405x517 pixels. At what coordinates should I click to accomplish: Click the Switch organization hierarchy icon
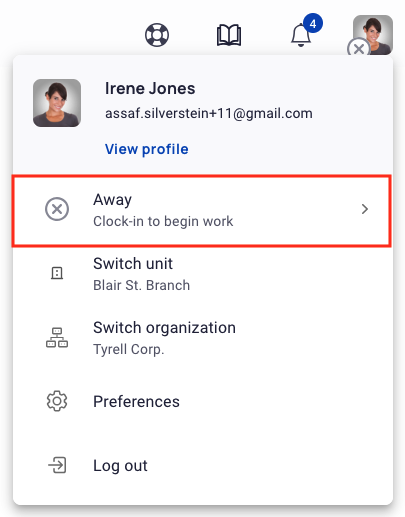point(57,337)
